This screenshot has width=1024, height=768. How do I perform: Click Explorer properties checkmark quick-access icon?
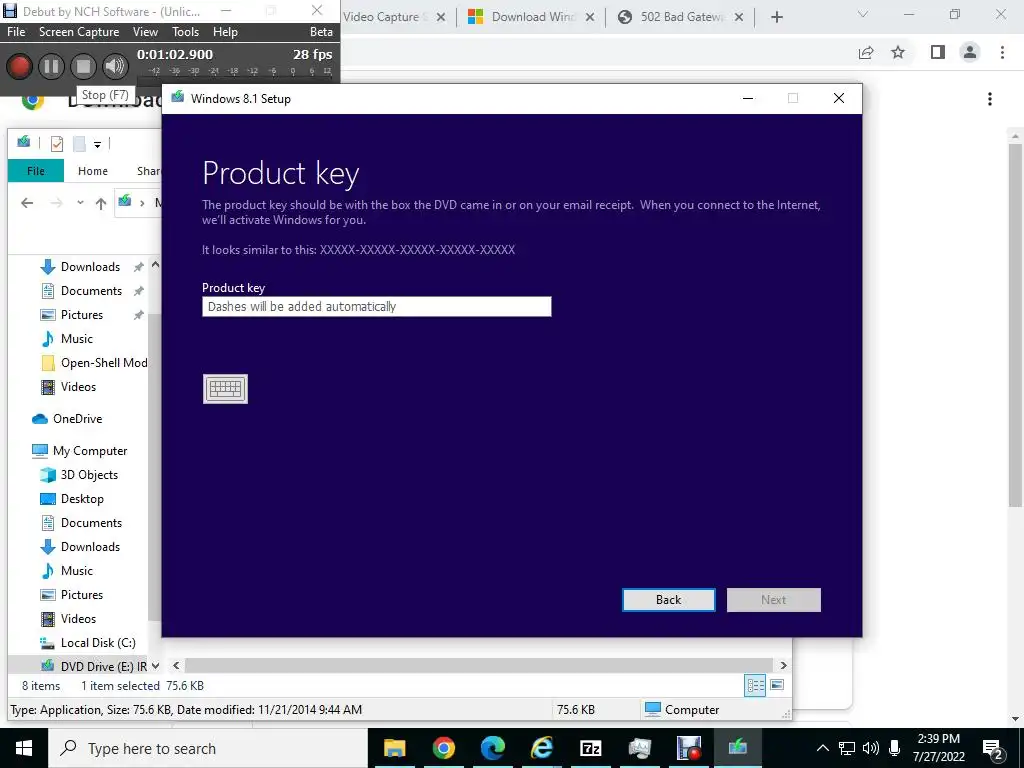coord(57,144)
